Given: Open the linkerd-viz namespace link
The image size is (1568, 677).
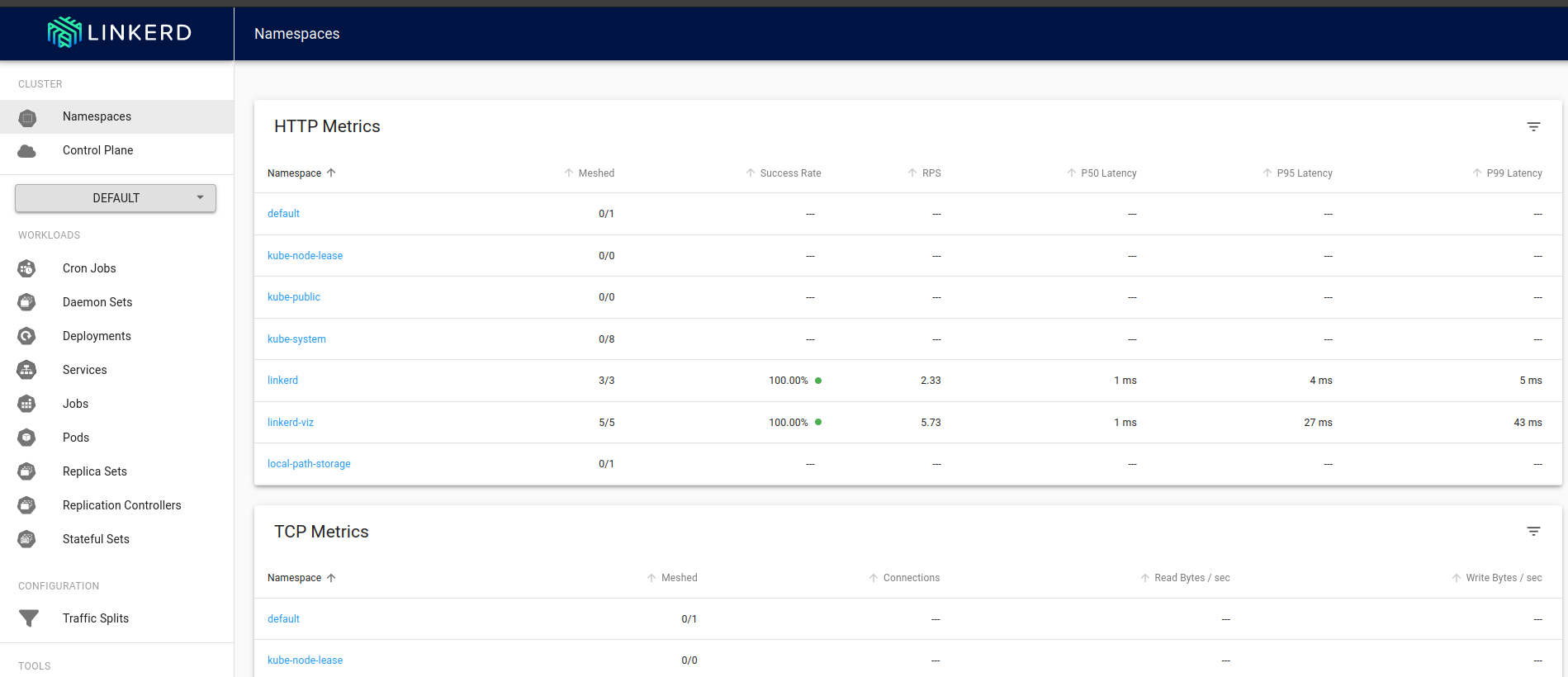Looking at the screenshot, I should [291, 423].
